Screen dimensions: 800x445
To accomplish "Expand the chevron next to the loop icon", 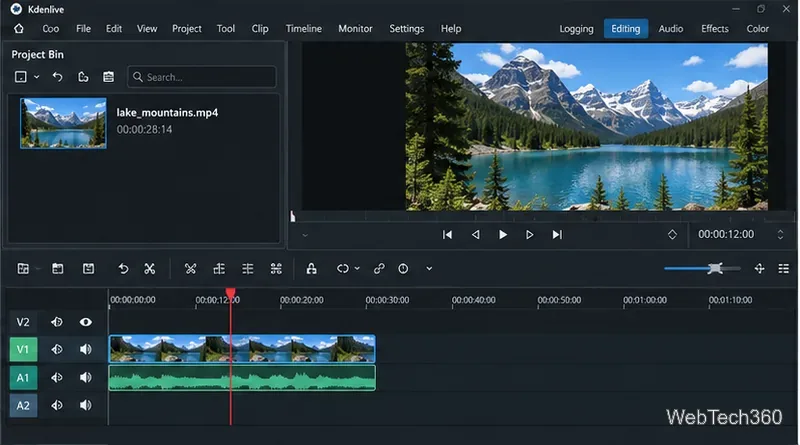I will coord(357,269).
